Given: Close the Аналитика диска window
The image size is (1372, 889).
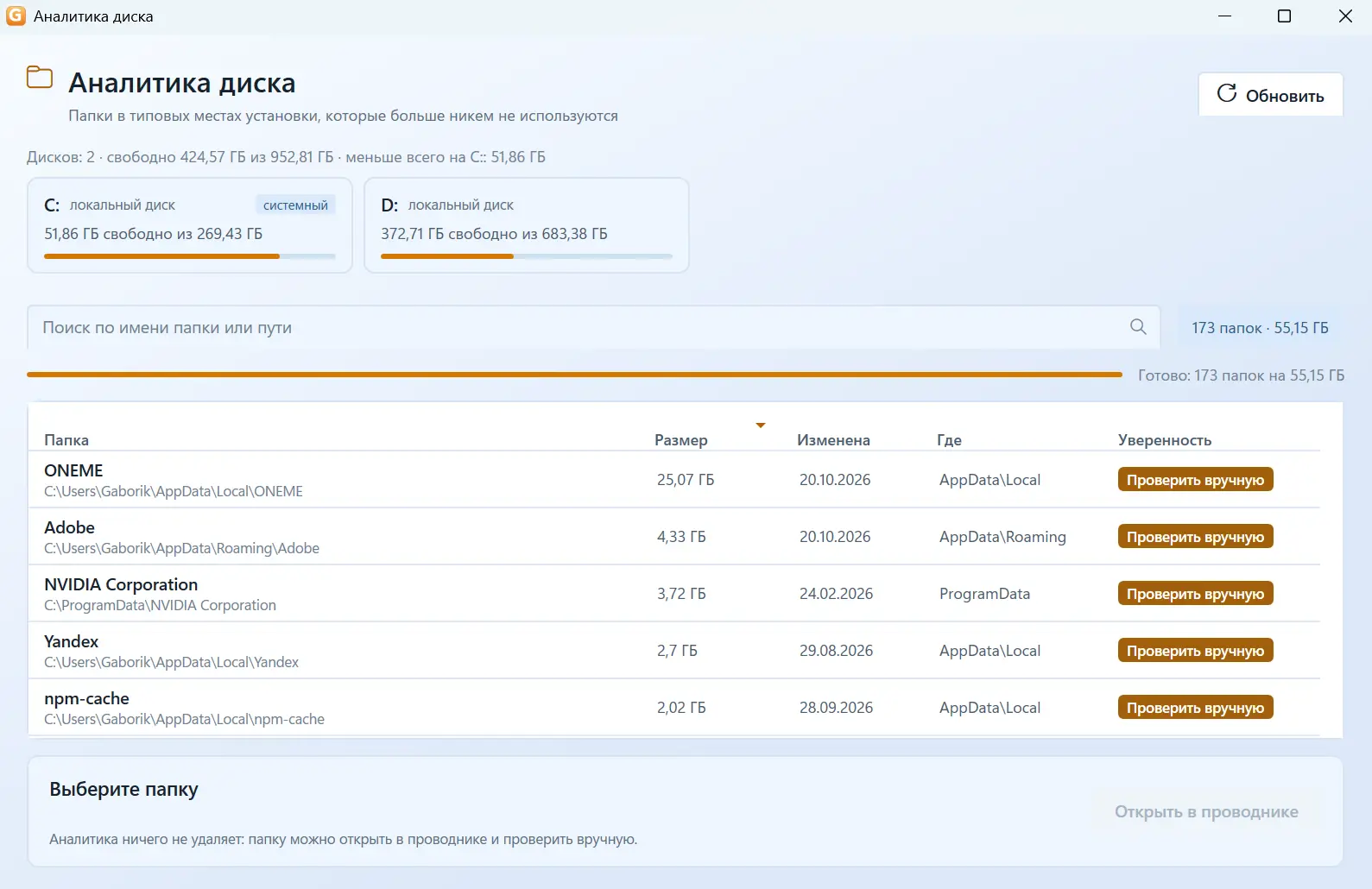Looking at the screenshot, I should [x=1345, y=16].
